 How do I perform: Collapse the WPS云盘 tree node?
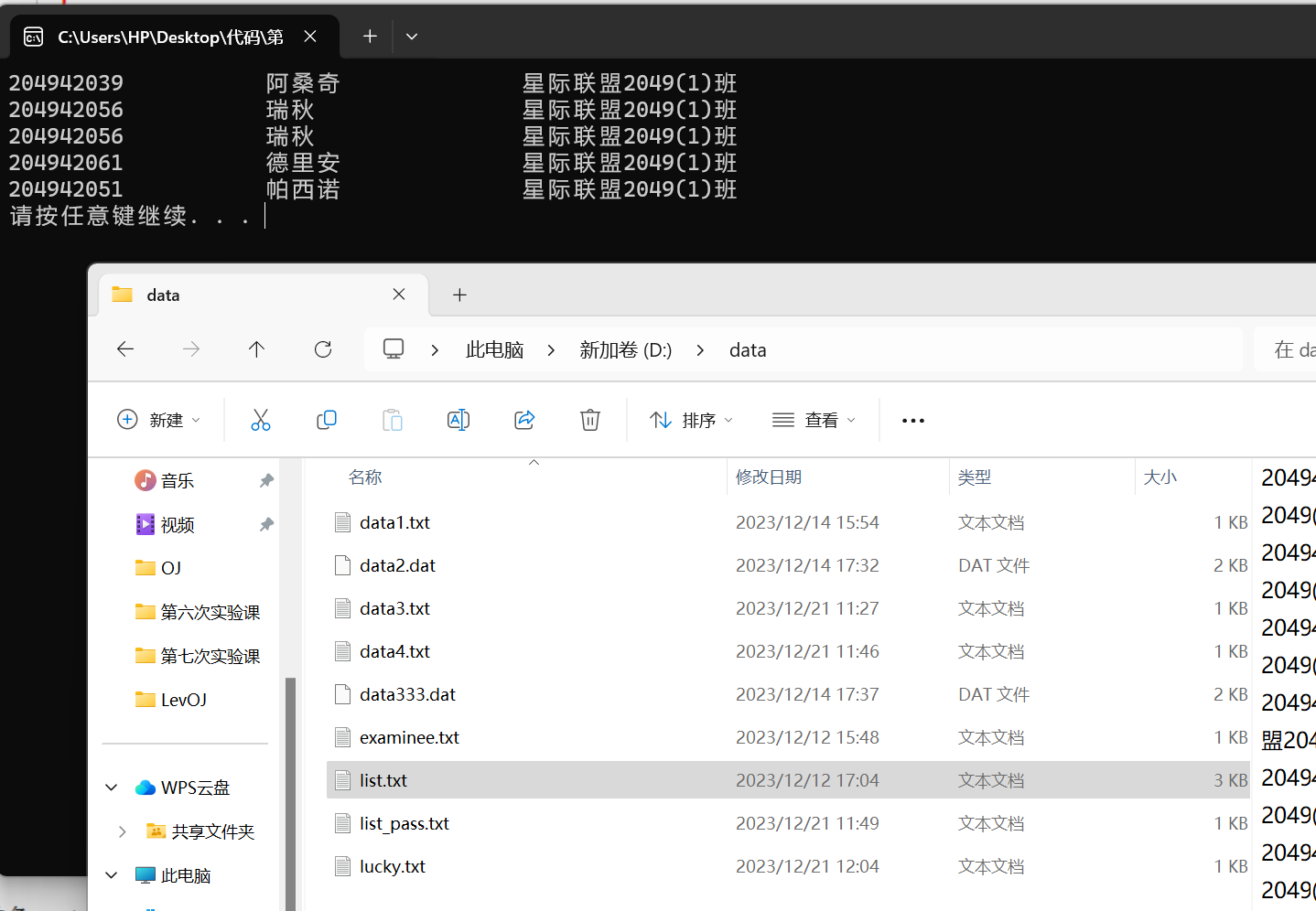(x=112, y=788)
